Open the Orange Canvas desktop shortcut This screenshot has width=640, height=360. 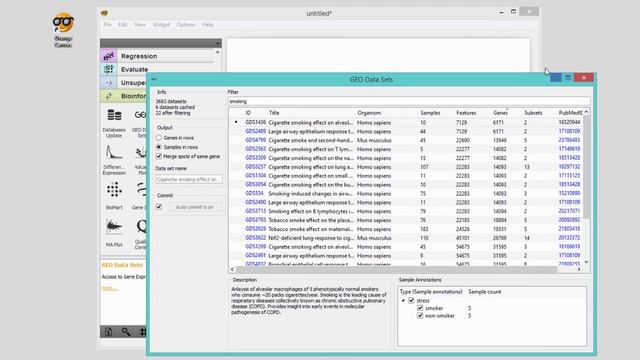(x=63, y=30)
